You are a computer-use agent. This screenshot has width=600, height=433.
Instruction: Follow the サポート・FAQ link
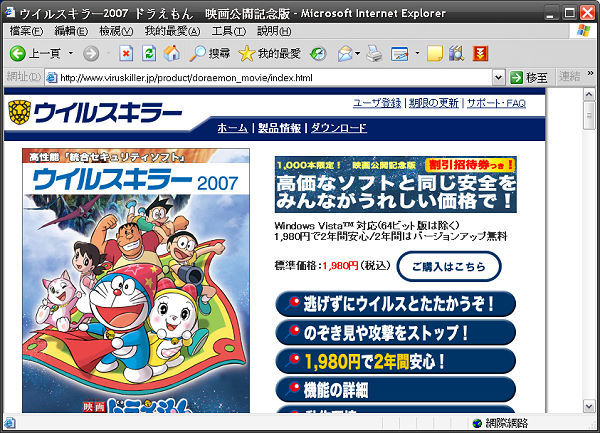click(x=496, y=103)
